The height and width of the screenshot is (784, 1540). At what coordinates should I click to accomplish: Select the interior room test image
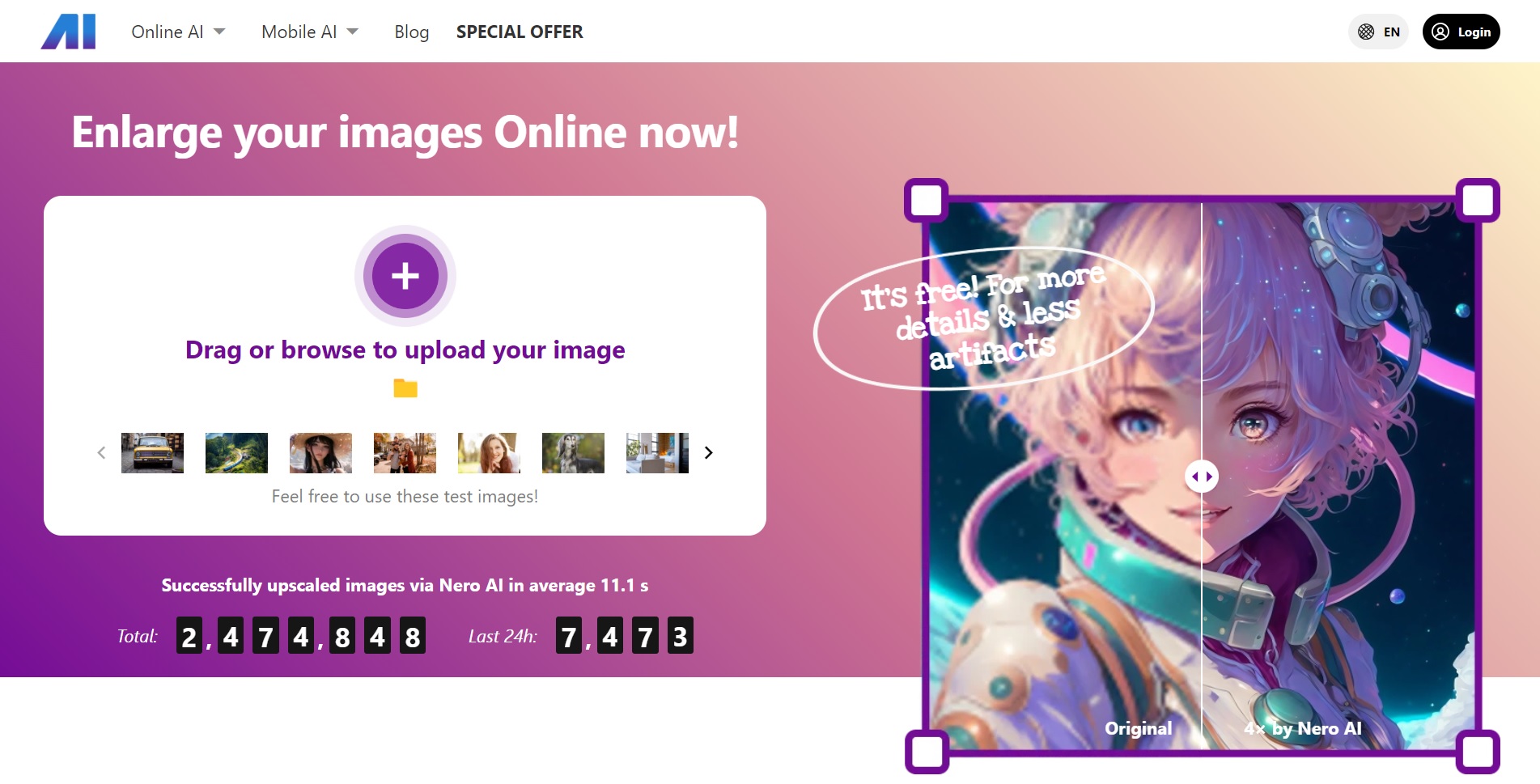[657, 452]
